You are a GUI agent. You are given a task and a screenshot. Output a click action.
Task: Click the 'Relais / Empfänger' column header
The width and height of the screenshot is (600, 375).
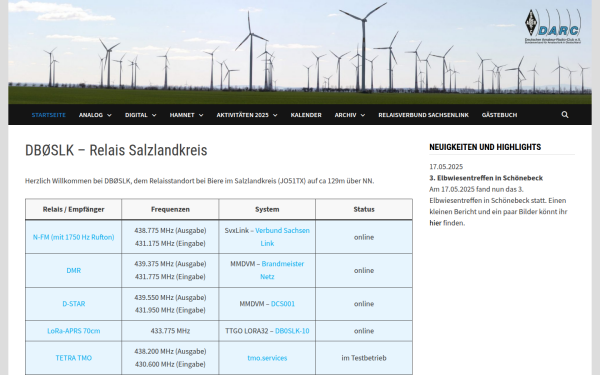click(73, 209)
